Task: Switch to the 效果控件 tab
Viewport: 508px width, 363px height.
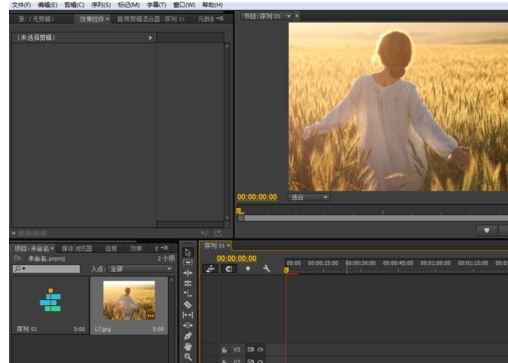Action: (x=91, y=19)
